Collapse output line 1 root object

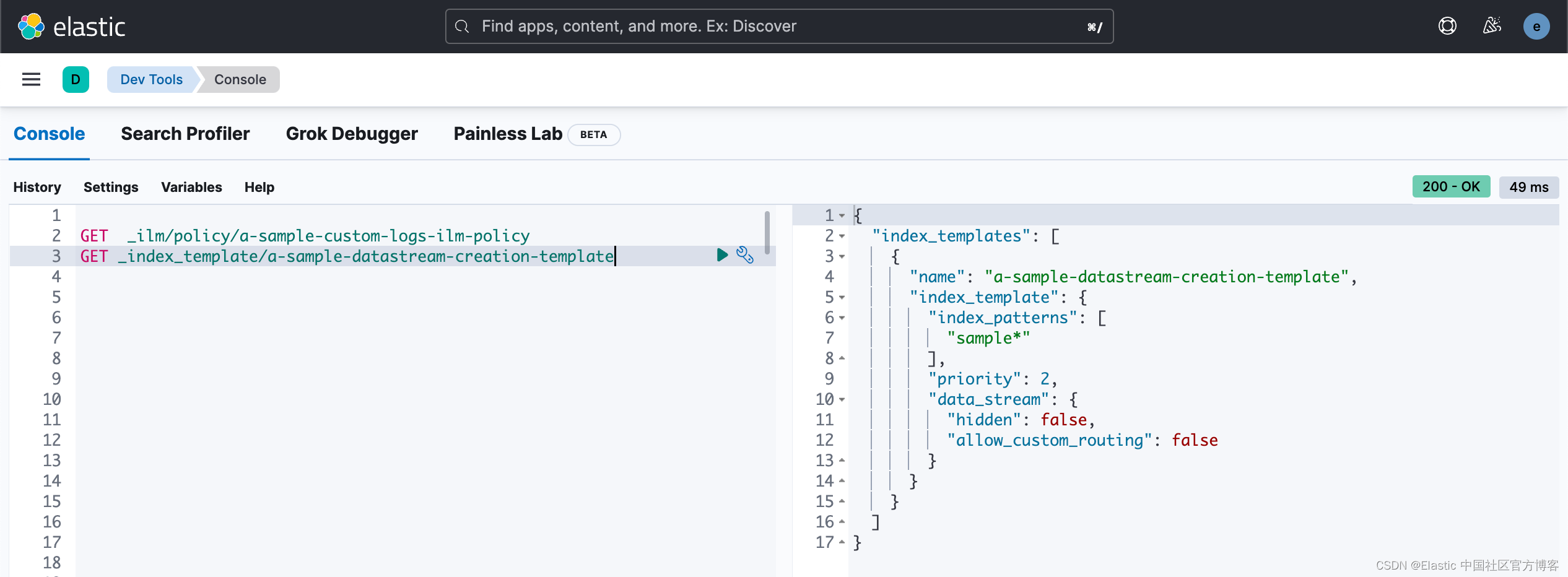pos(842,215)
